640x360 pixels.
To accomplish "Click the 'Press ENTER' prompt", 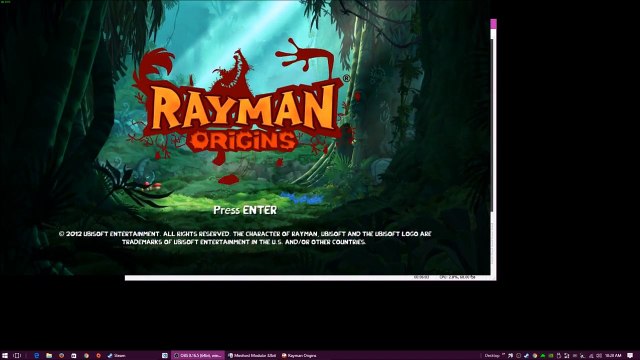I will (245, 210).
